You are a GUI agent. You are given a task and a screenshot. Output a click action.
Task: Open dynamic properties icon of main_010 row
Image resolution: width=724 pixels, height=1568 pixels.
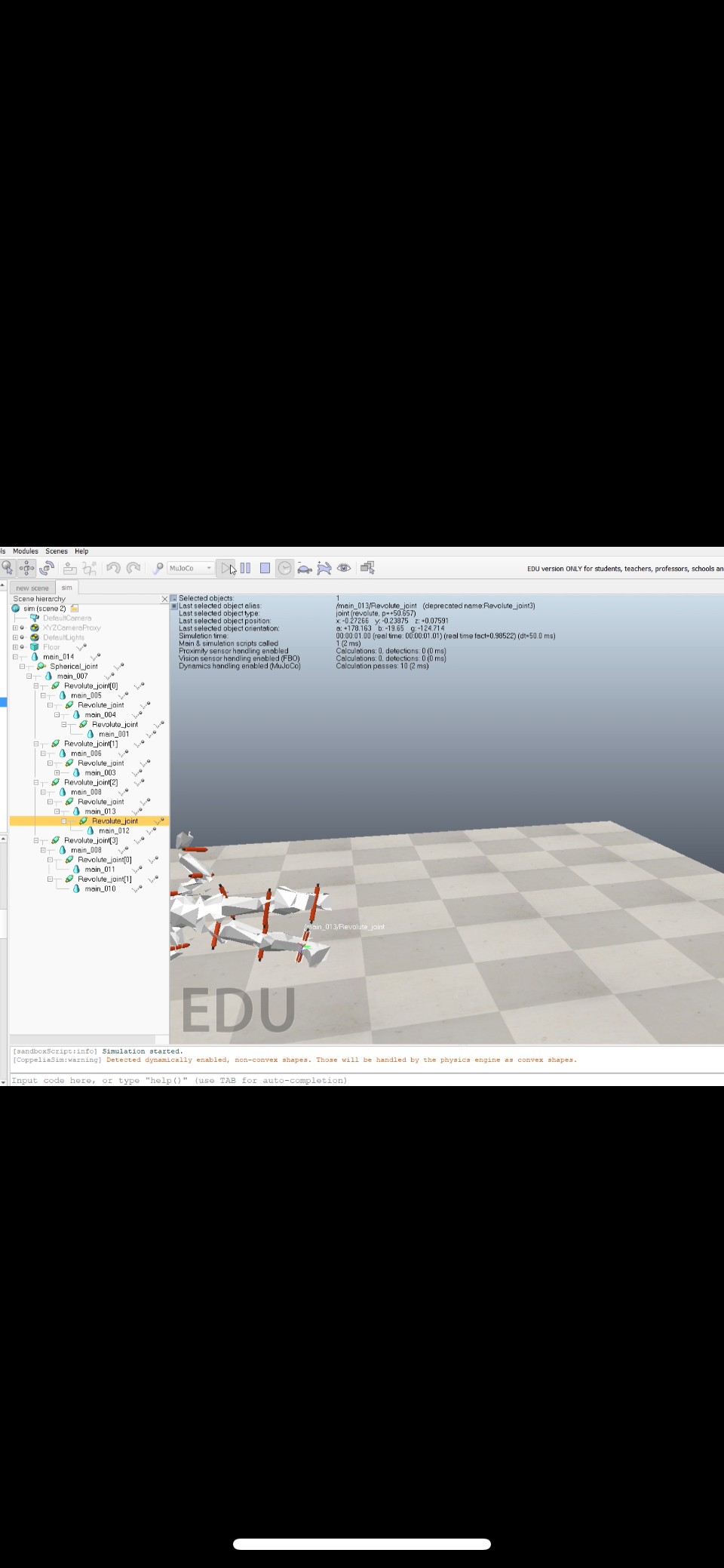(137, 888)
